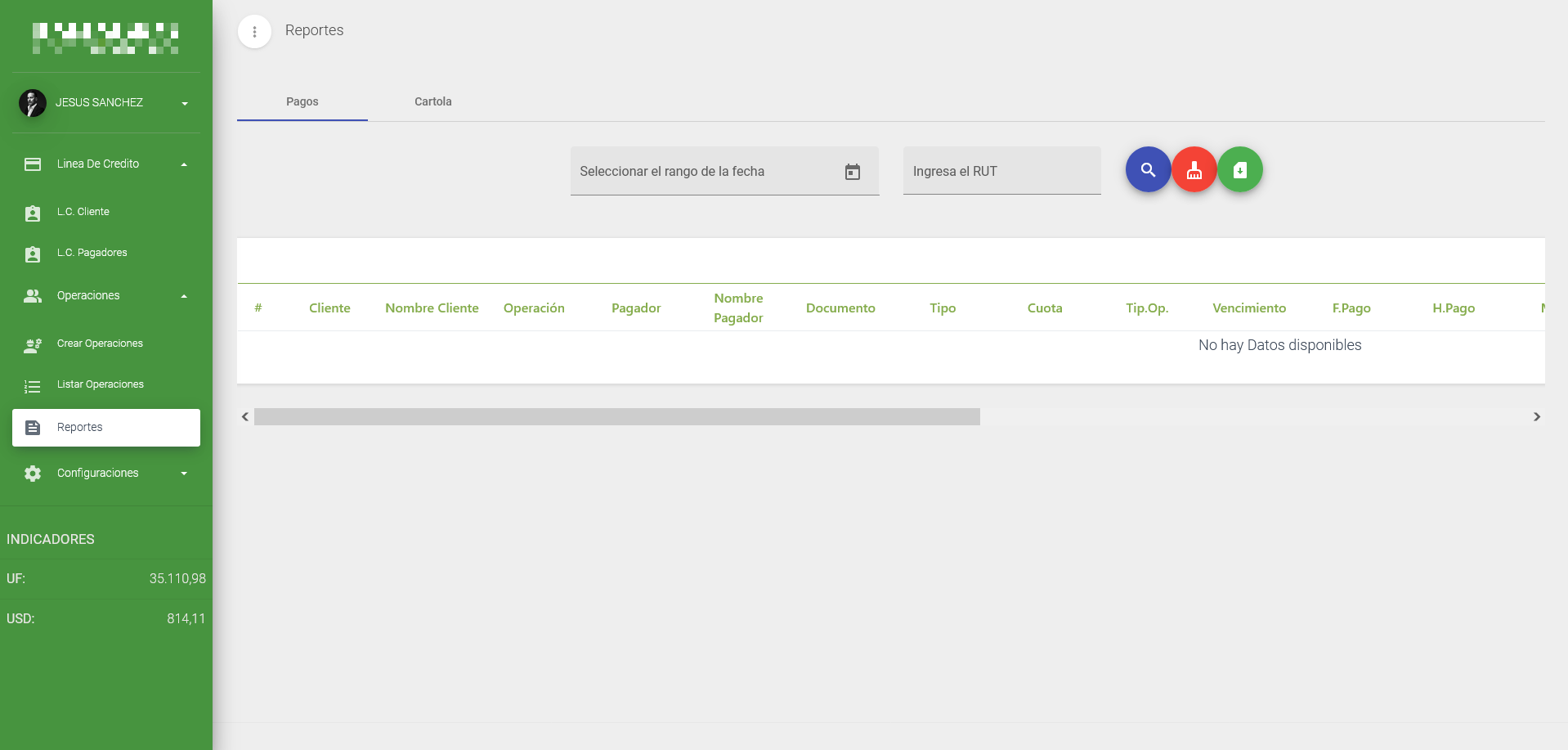Open the three-dot menu beside Reportes
Image resolution: width=1568 pixels, height=750 pixels.
254,32
